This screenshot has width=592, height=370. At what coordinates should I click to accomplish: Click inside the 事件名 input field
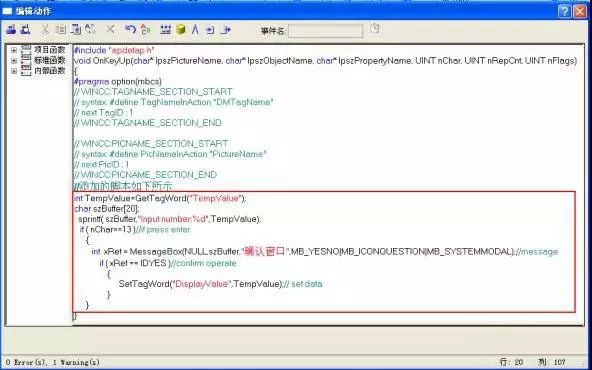tap(325, 31)
